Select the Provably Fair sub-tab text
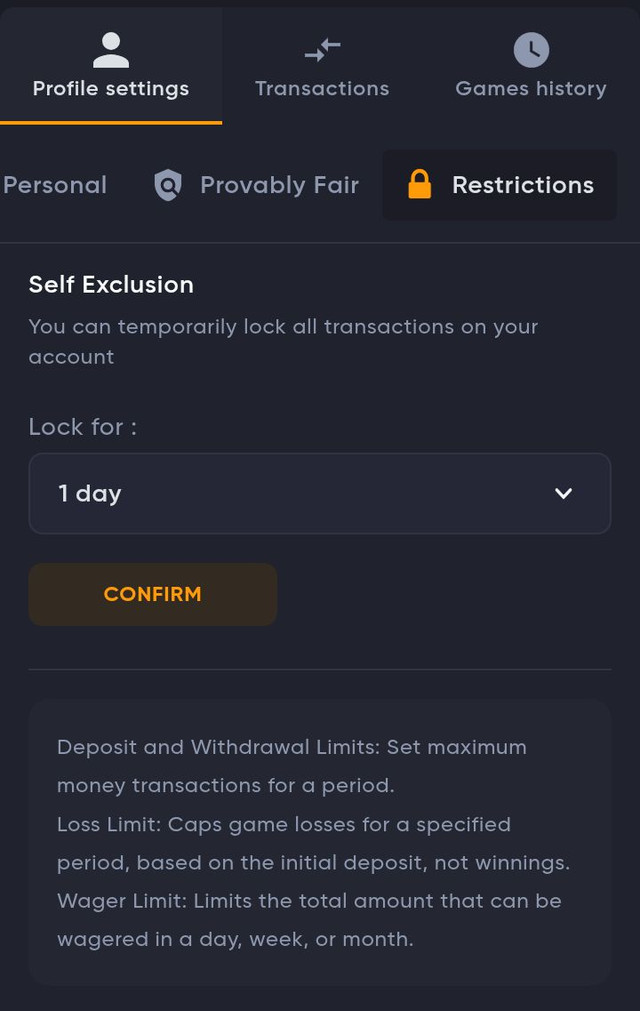 [279, 185]
